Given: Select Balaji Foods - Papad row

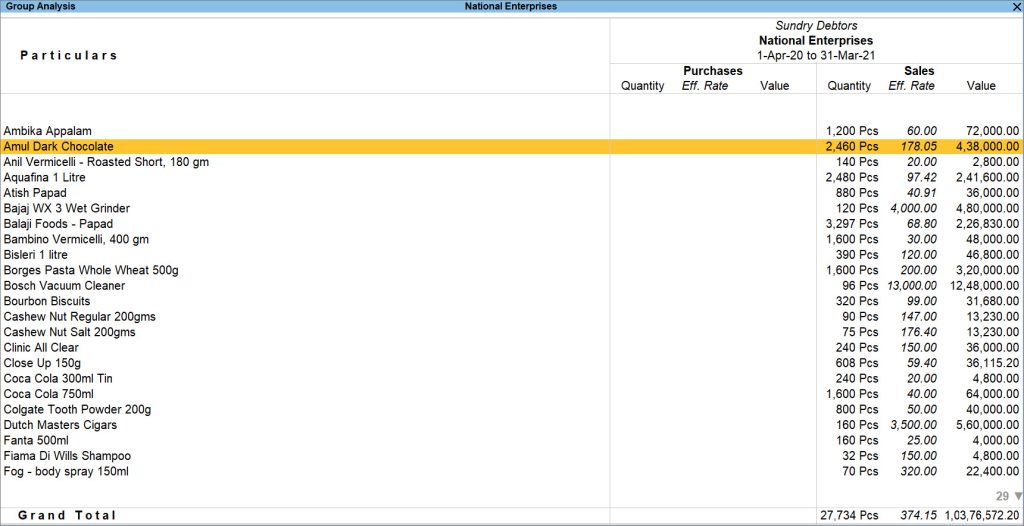Looking at the screenshot, I should [512, 224].
